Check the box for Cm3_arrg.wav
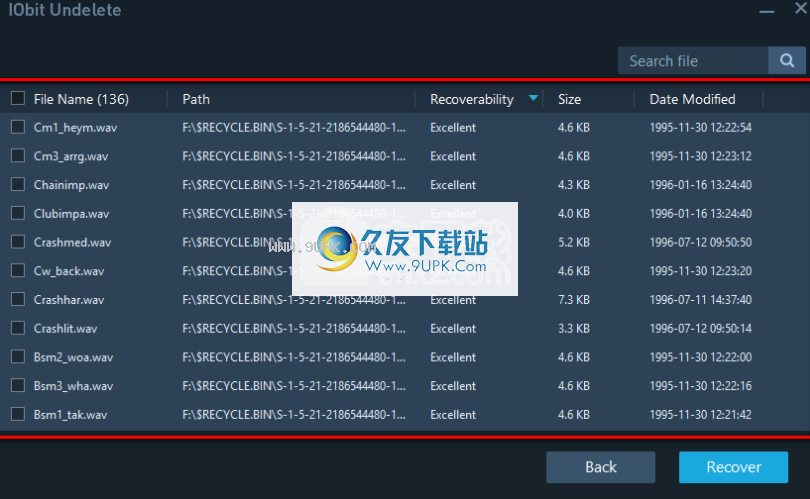Screen dimensions: 810x499 18,155
